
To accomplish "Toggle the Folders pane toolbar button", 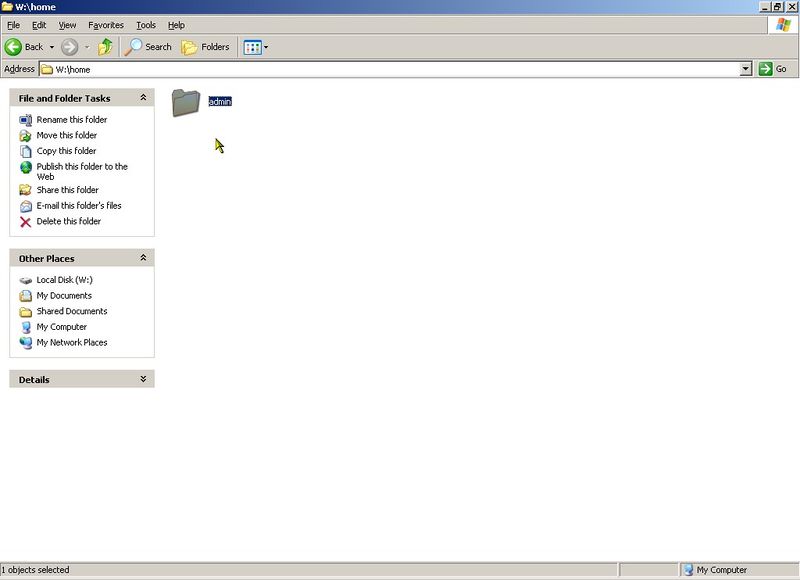I will click(x=205, y=47).
